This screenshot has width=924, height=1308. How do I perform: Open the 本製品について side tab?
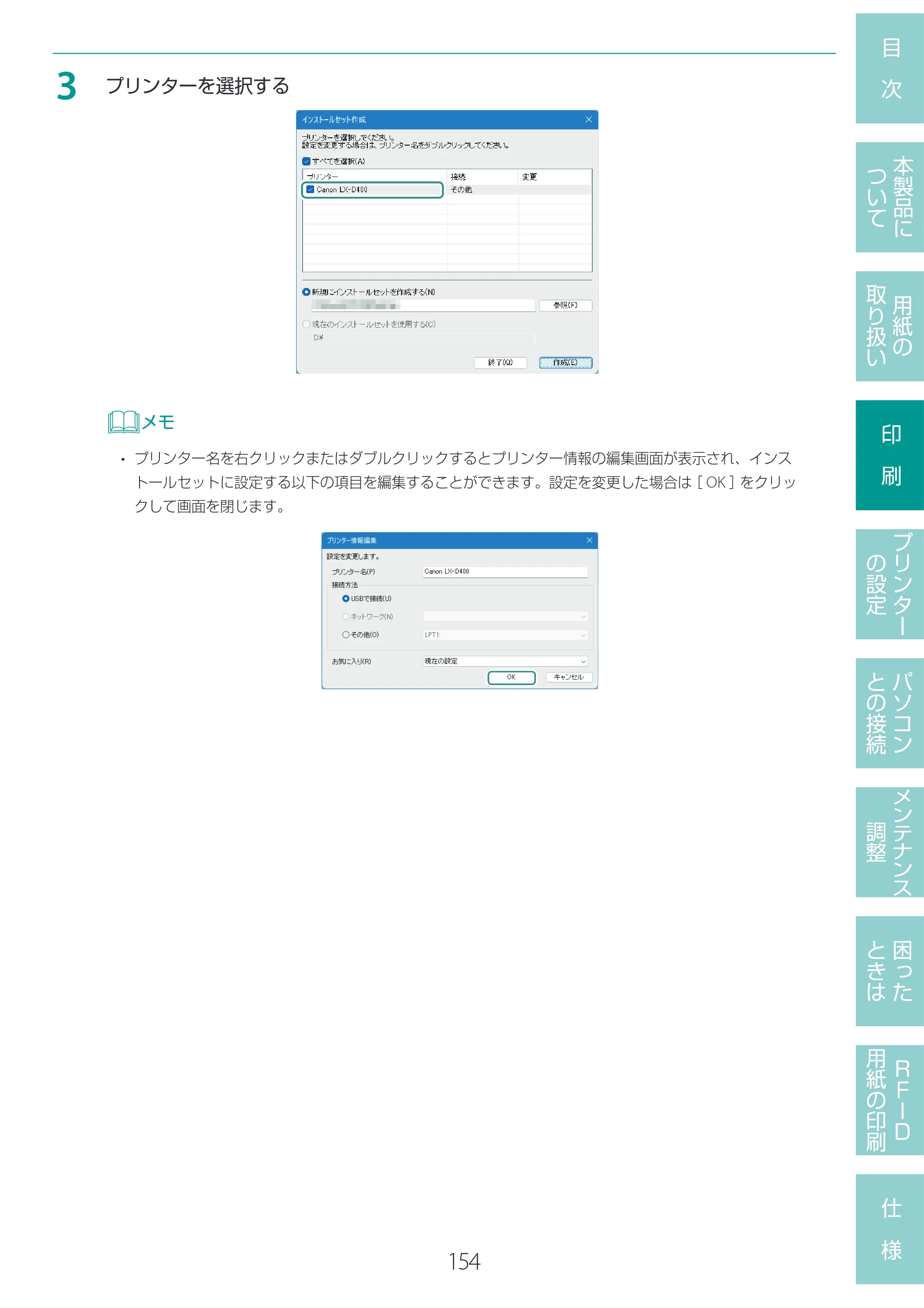tap(890, 197)
